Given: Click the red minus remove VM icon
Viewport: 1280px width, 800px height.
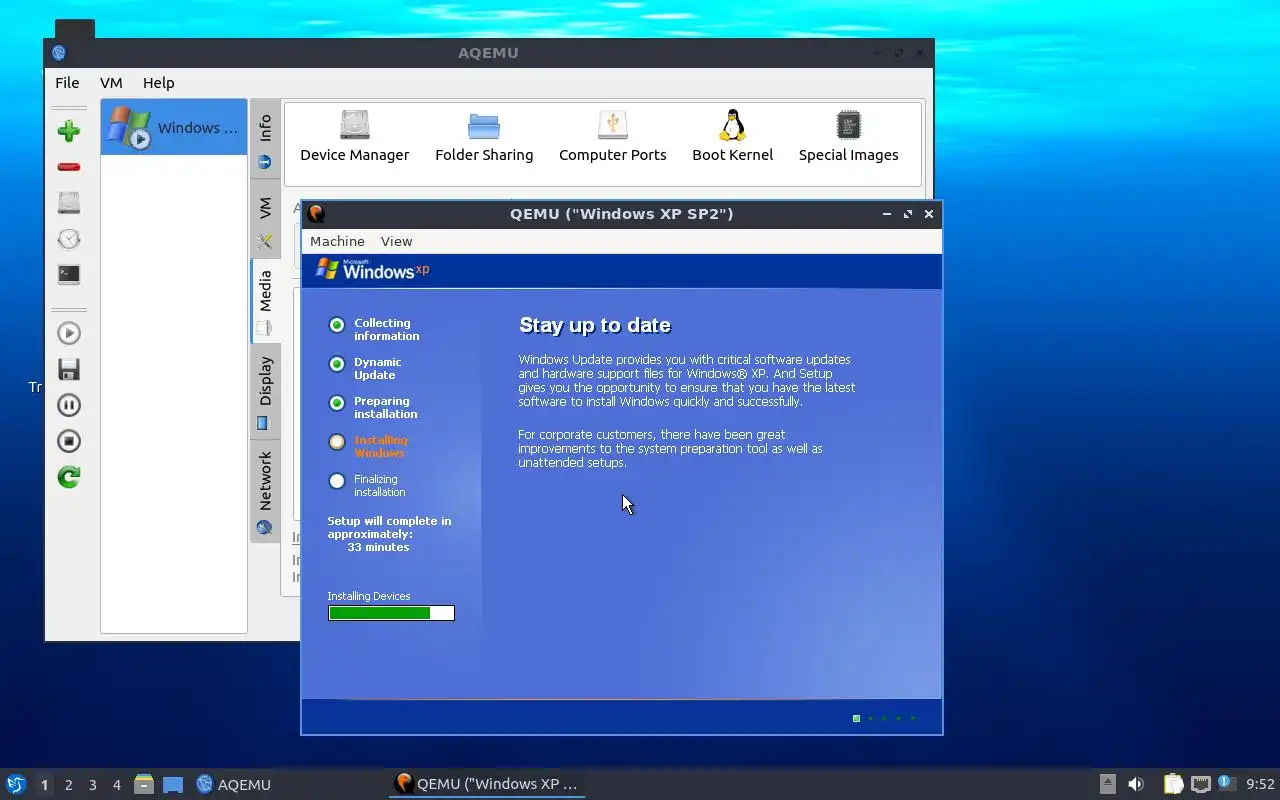Looking at the screenshot, I should (x=69, y=167).
